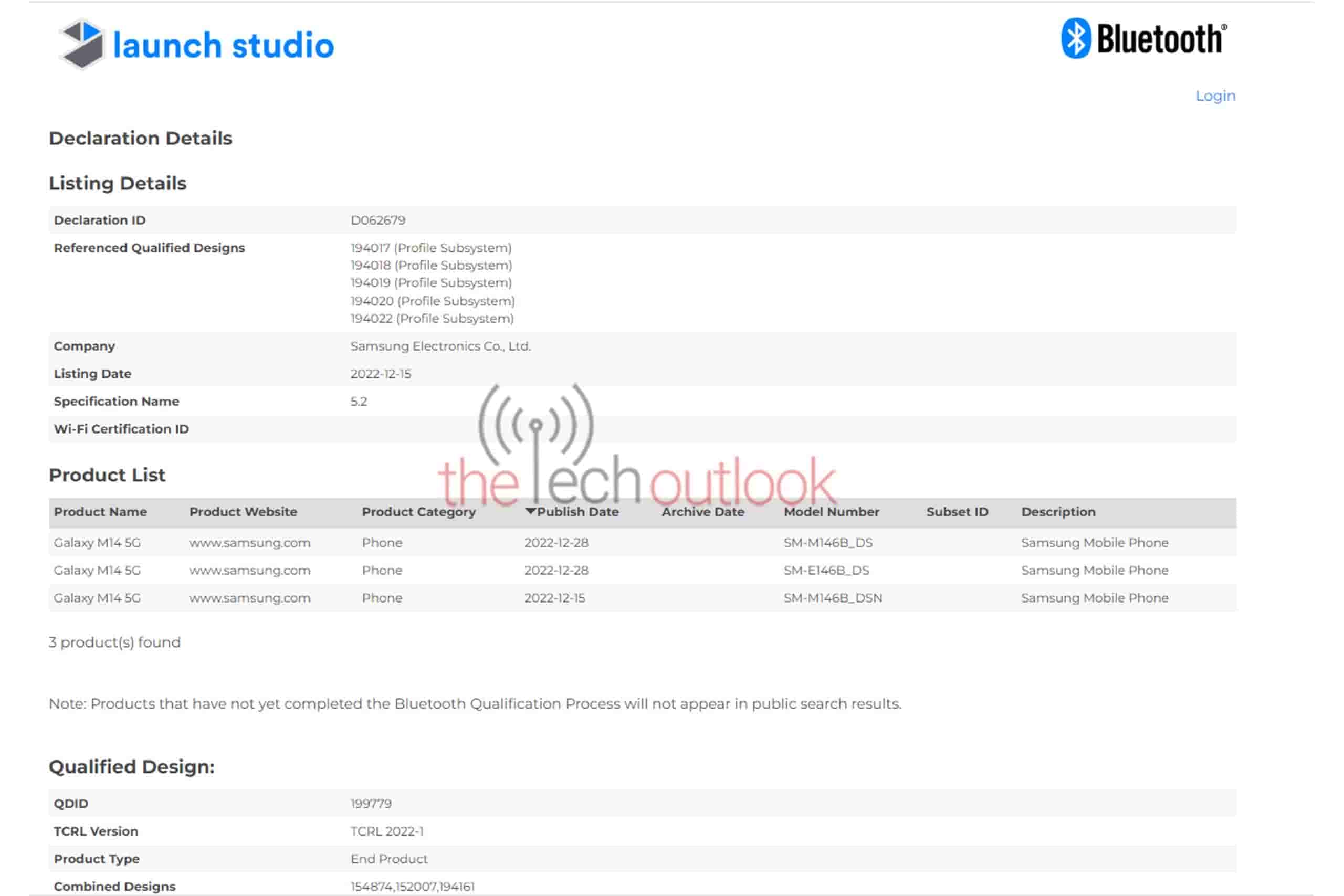1344x896 pixels.
Task: Click the Bluetooth logo icon
Action: coord(1078,39)
